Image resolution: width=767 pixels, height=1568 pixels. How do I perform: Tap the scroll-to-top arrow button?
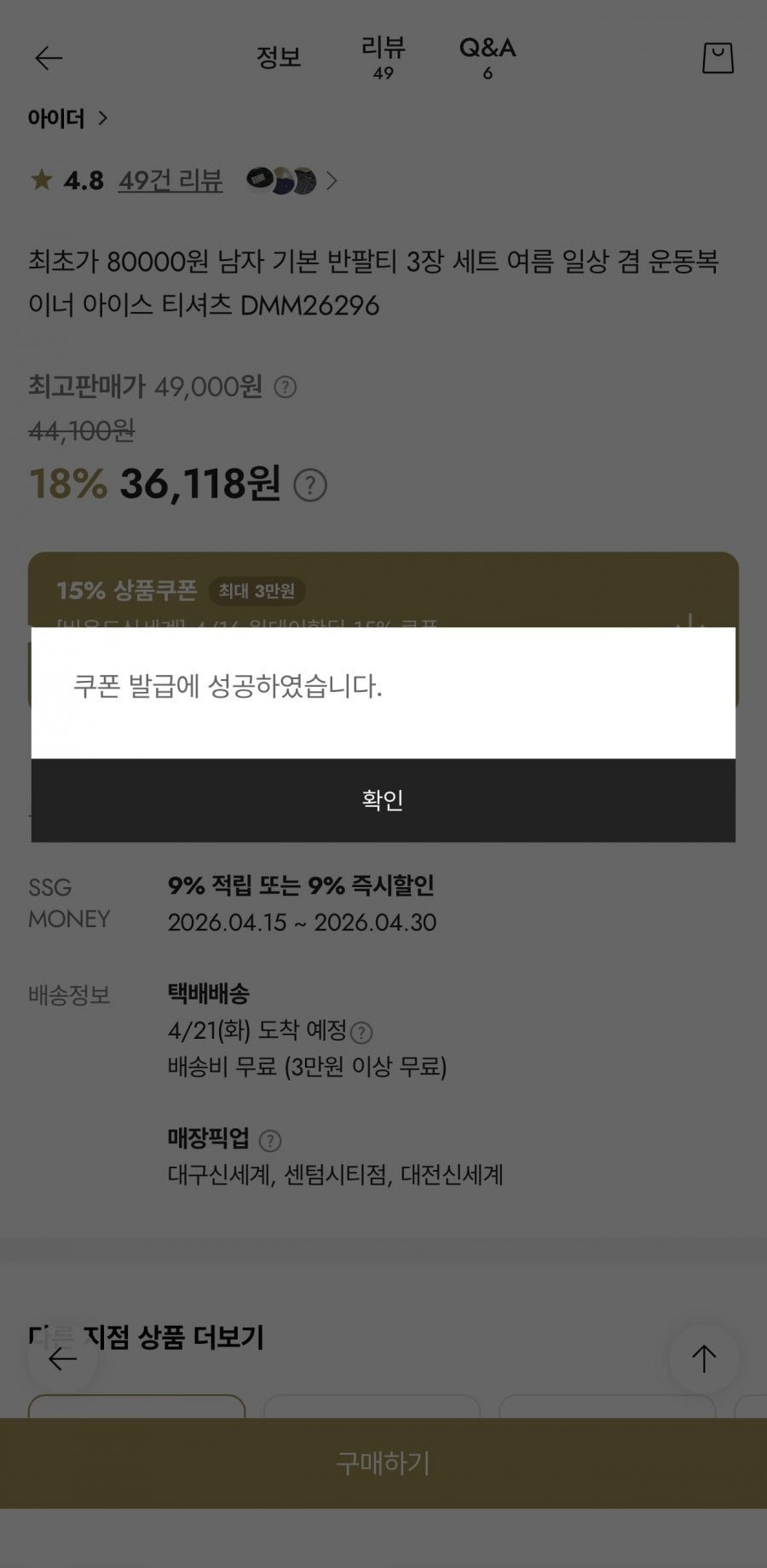pos(703,1358)
